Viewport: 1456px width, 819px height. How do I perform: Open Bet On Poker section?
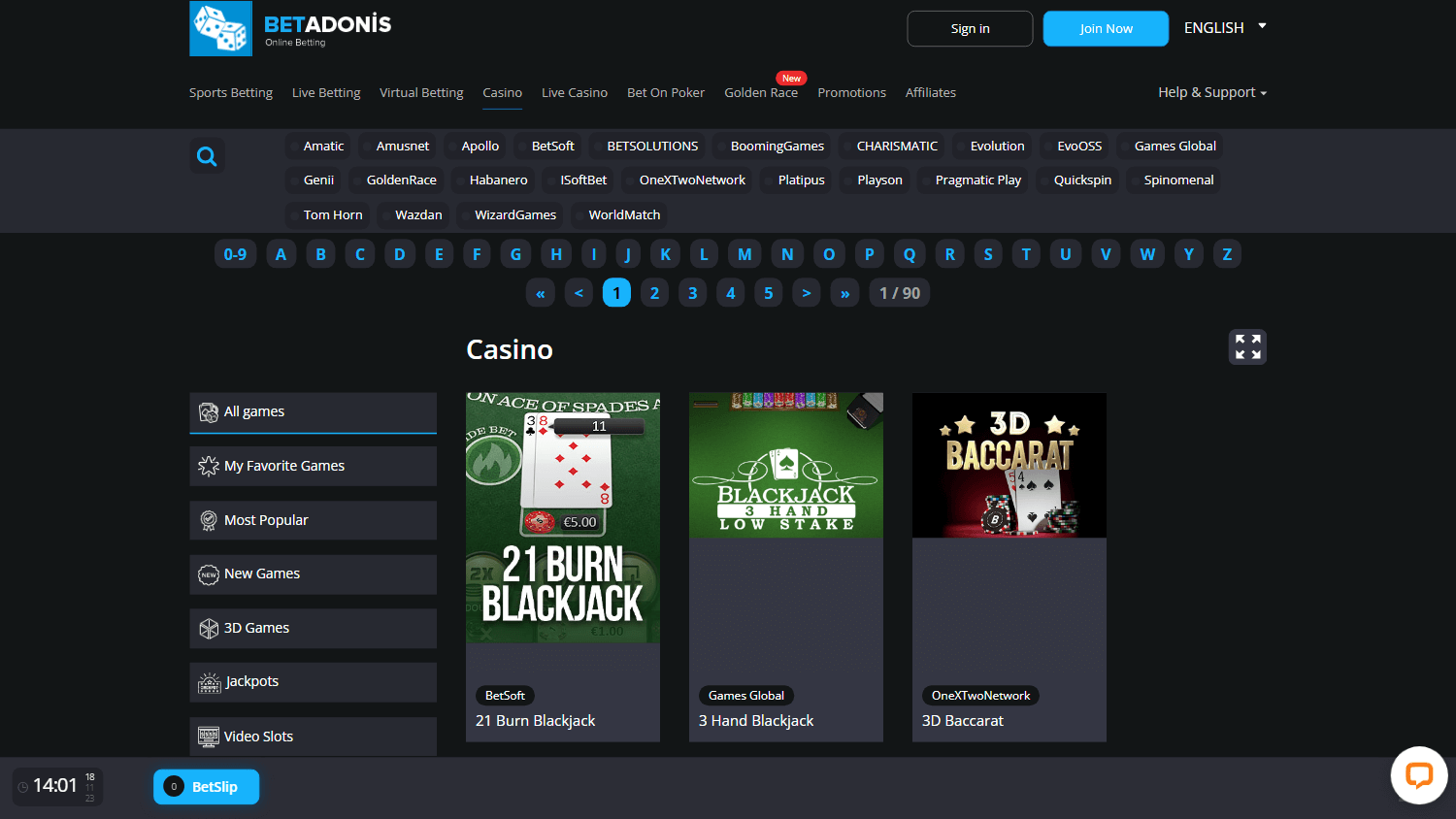click(x=666, y=93)
